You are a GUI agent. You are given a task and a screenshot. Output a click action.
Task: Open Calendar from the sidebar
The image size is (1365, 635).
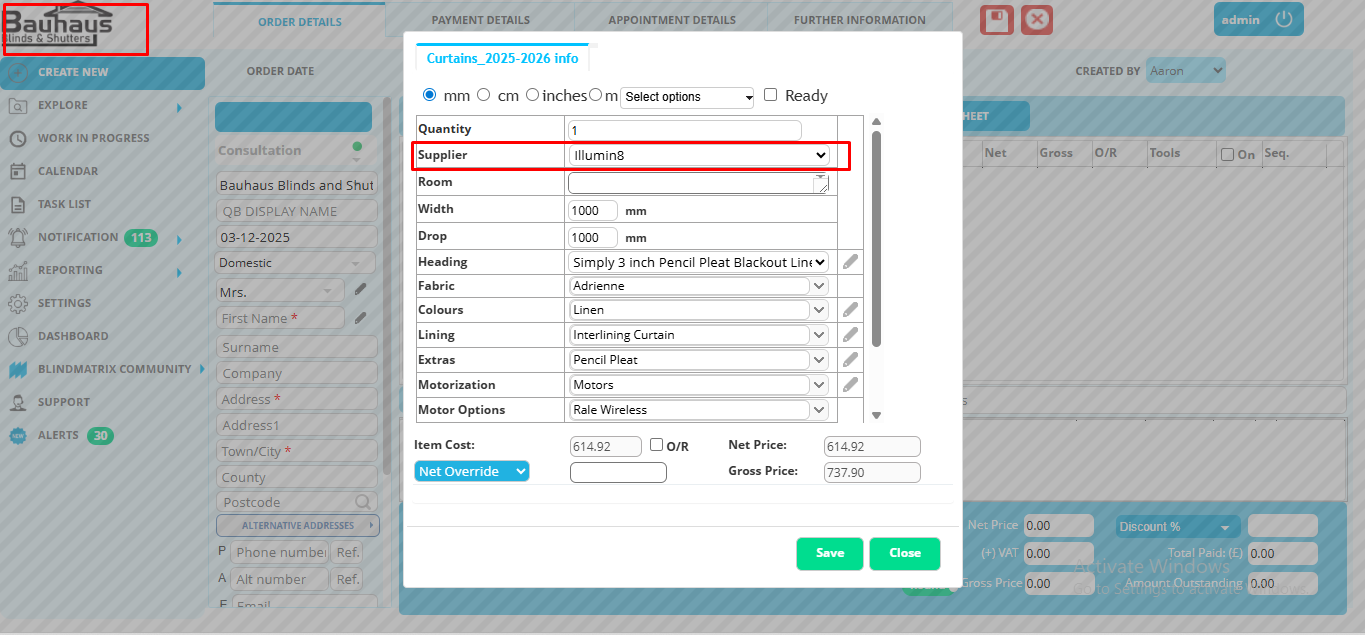tap(67, 171)
